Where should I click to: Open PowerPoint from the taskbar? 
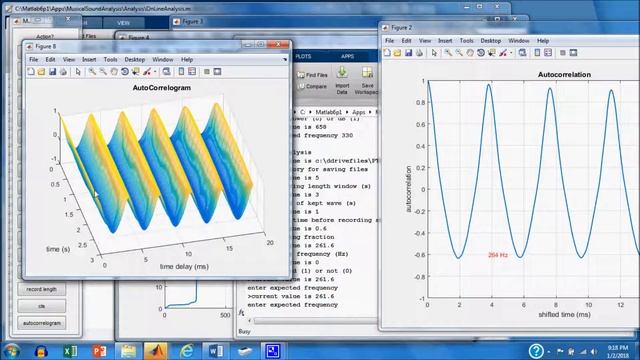coord(99,351)
